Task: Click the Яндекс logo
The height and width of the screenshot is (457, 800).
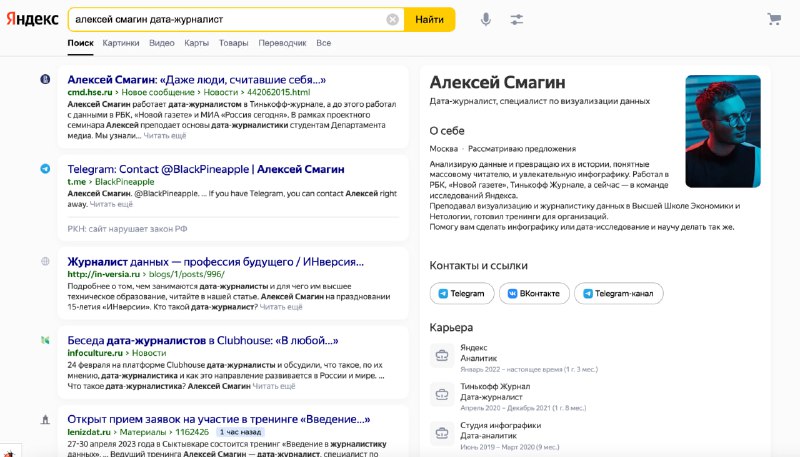Action: tap(32, 19)
